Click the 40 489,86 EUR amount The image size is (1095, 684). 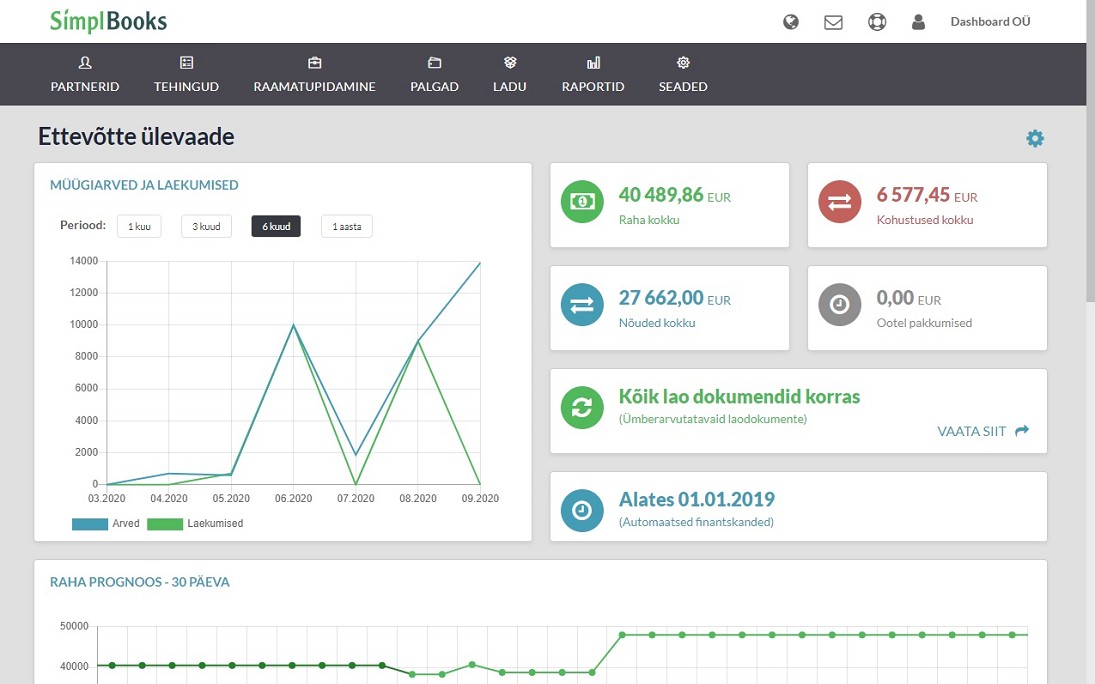pyautogui.click(x=675, y=195)
